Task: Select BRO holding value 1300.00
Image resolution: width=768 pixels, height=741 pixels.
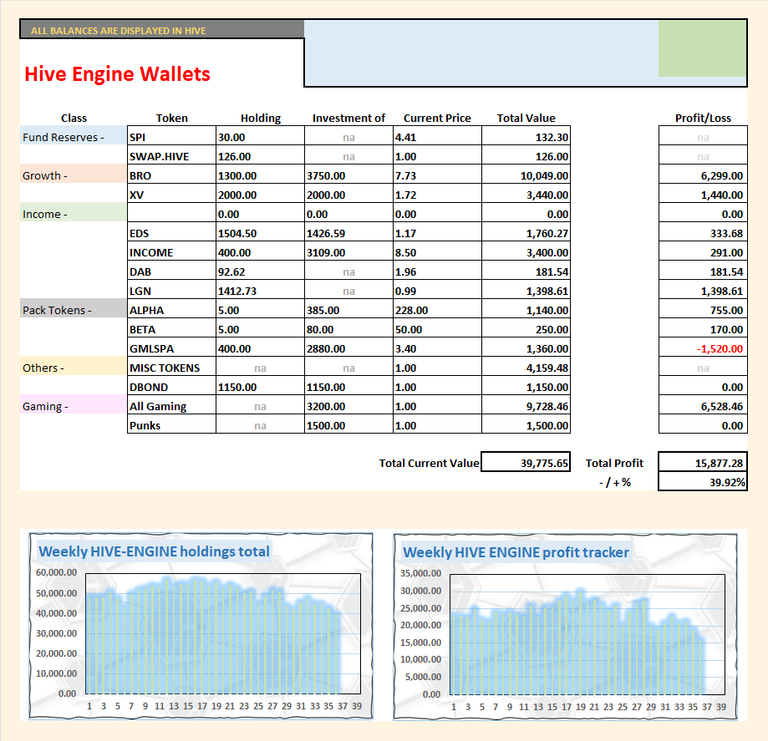Action: (x=260, y=175)
